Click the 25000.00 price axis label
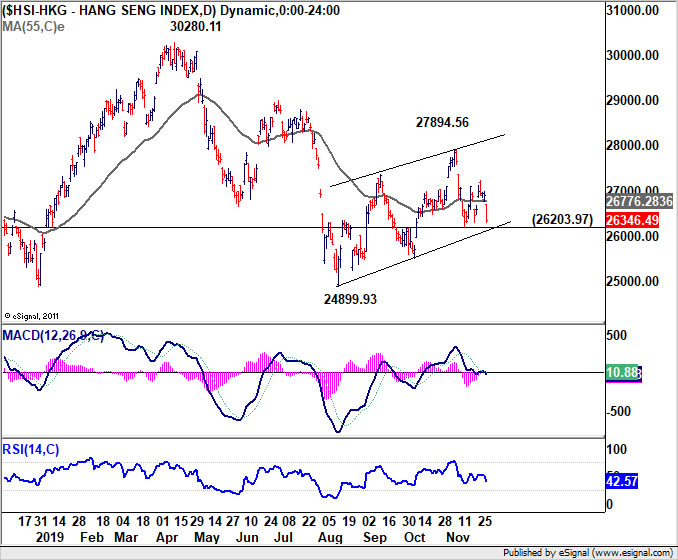 633,281
